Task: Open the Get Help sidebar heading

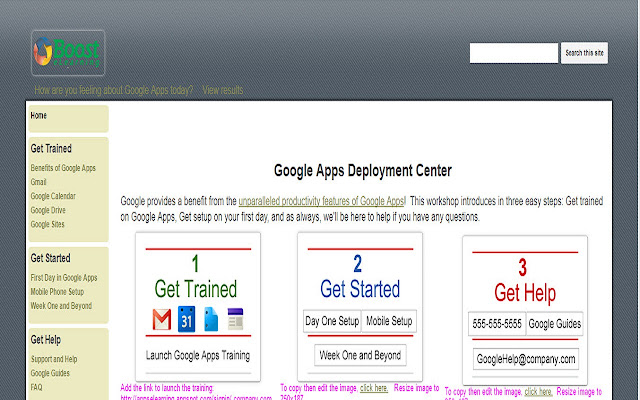Action: [46, 340]
